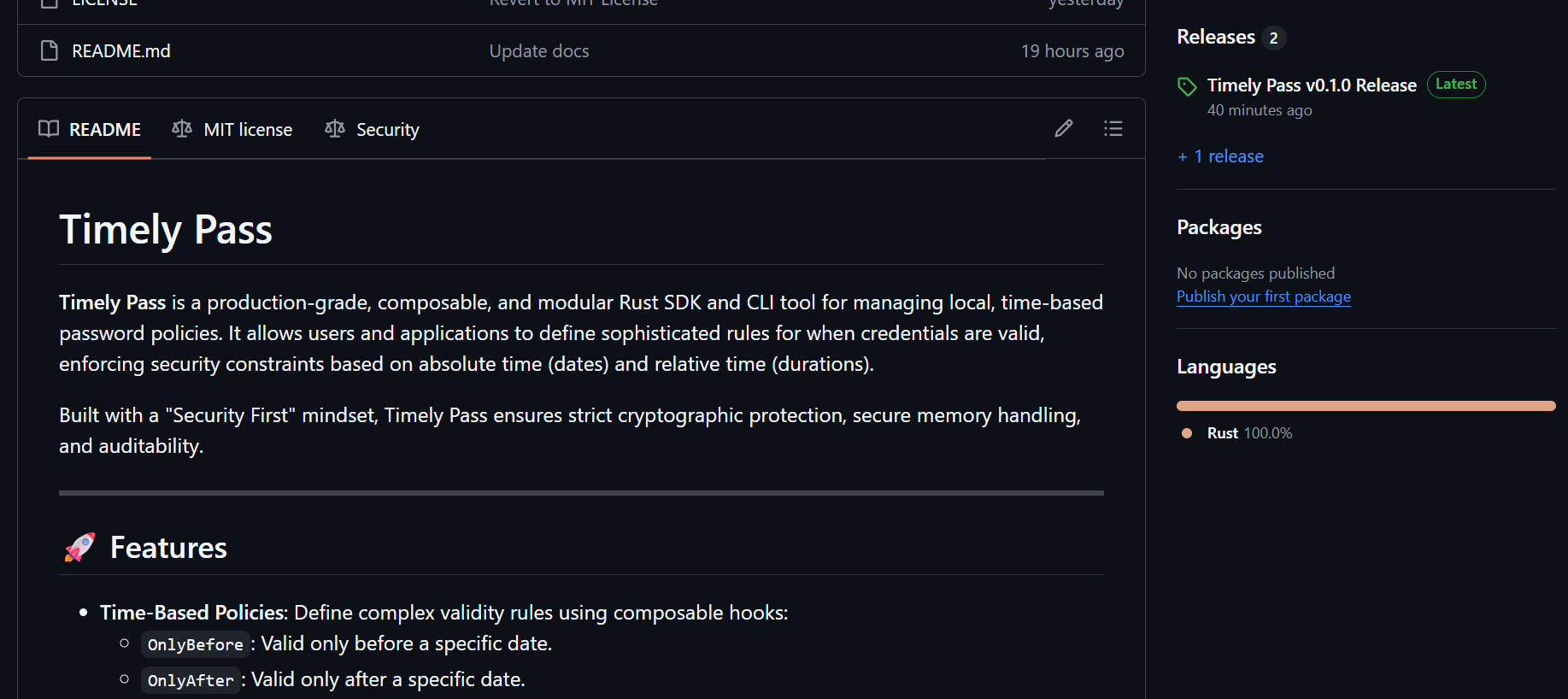
Task: Open the README.md file
Action: [121, 51]
